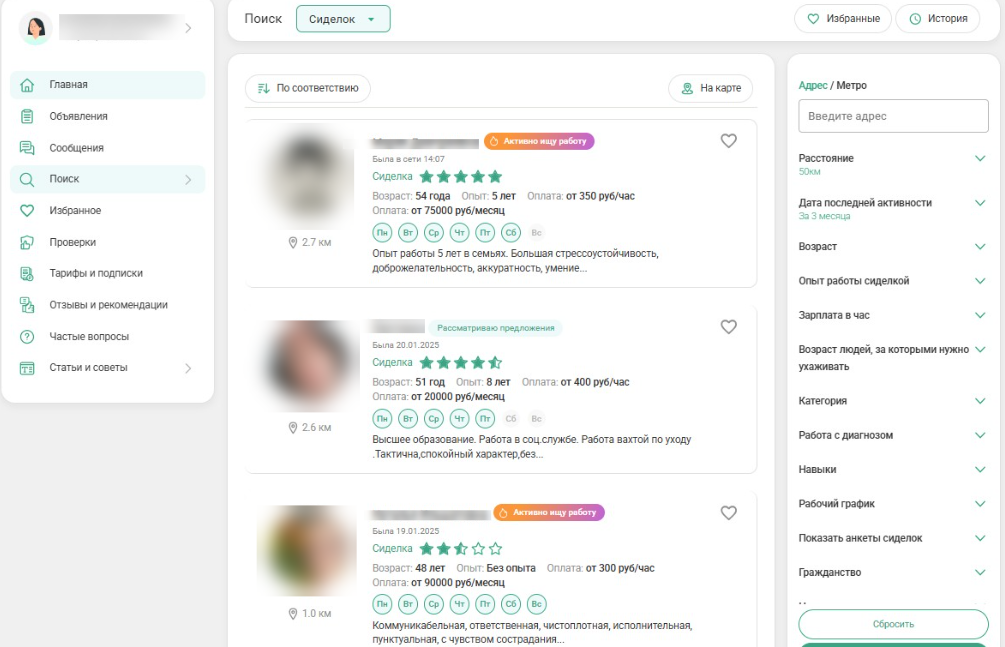Click the Сбросить button to reset filters

893,624
